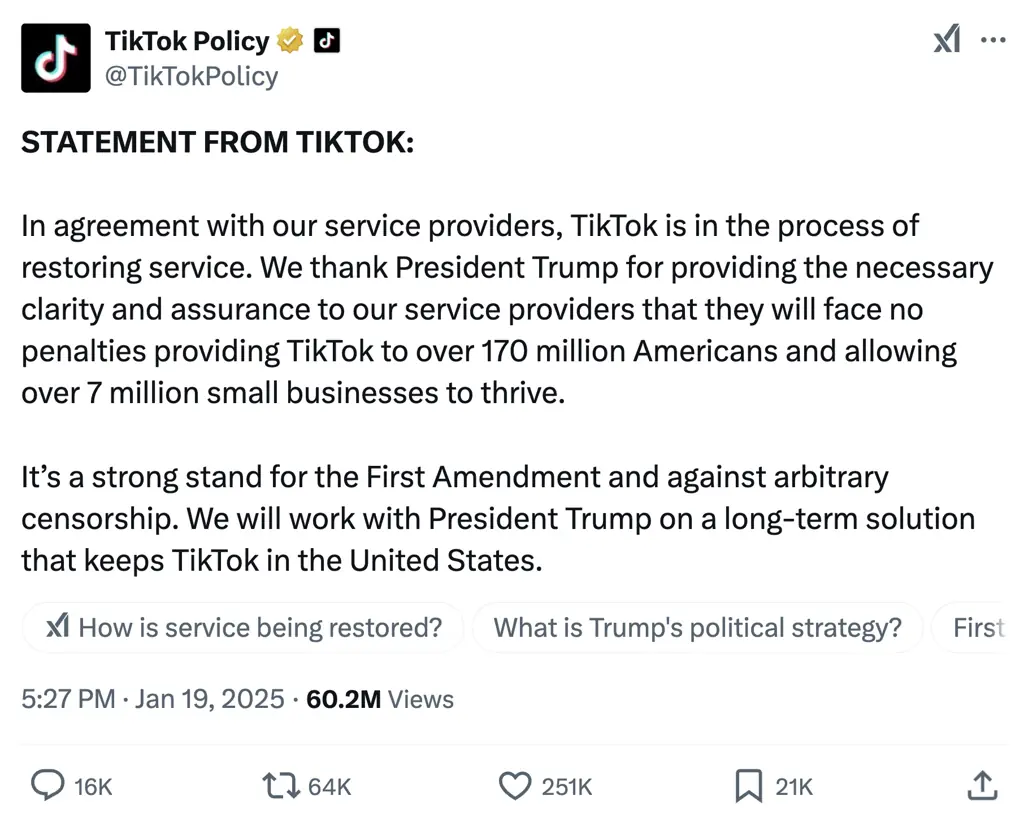Toggle repost for this statement
The width and height of the screenshot is (1024, 819).
pos(283,786)
